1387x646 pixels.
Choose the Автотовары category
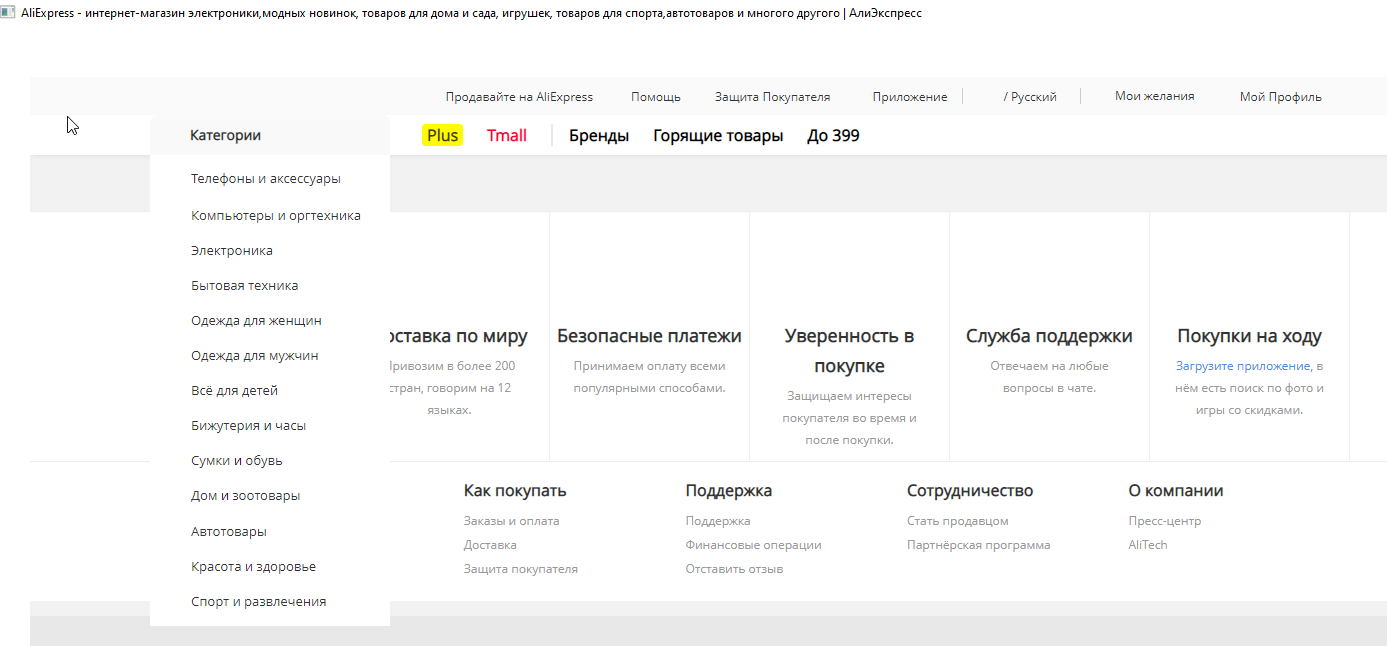(x=229, y=532)
